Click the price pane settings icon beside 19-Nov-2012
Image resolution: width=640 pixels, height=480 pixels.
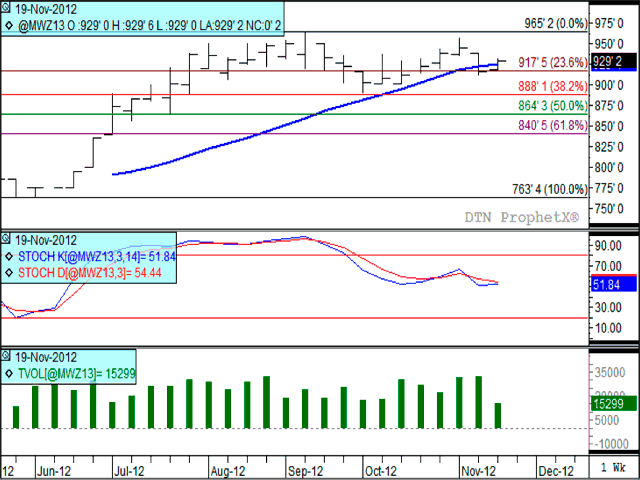point(6,7)
